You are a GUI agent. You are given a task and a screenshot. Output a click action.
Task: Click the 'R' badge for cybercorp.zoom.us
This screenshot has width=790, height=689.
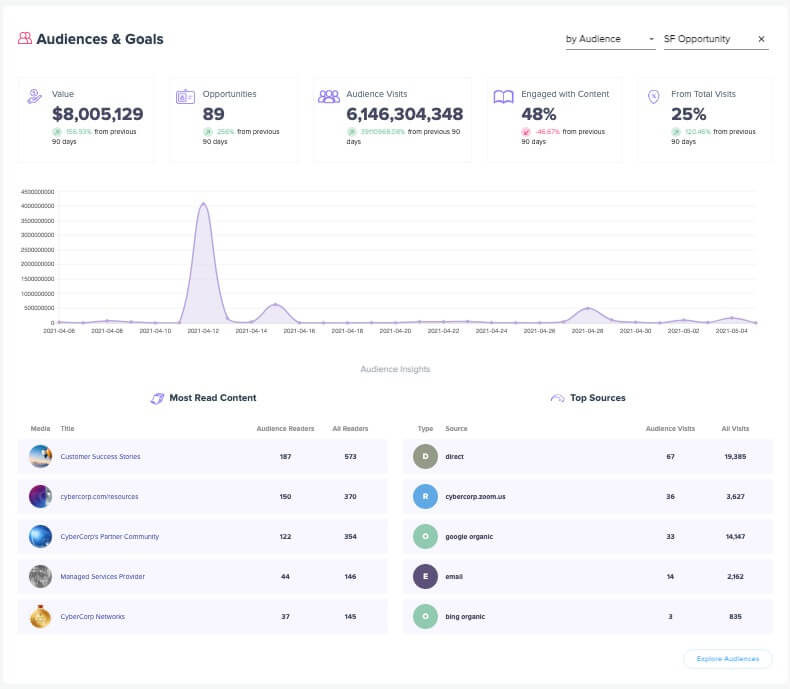(x=425, y=496)
